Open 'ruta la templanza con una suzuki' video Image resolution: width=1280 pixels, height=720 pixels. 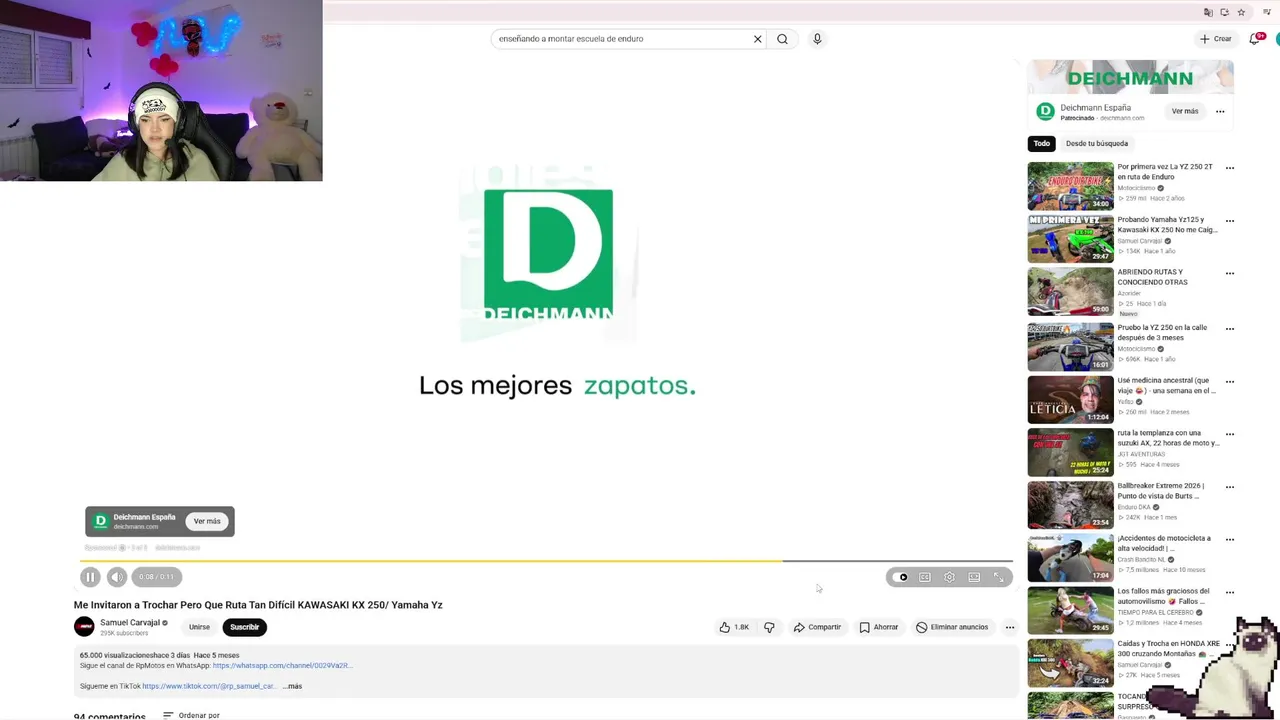pos(1070,452)
